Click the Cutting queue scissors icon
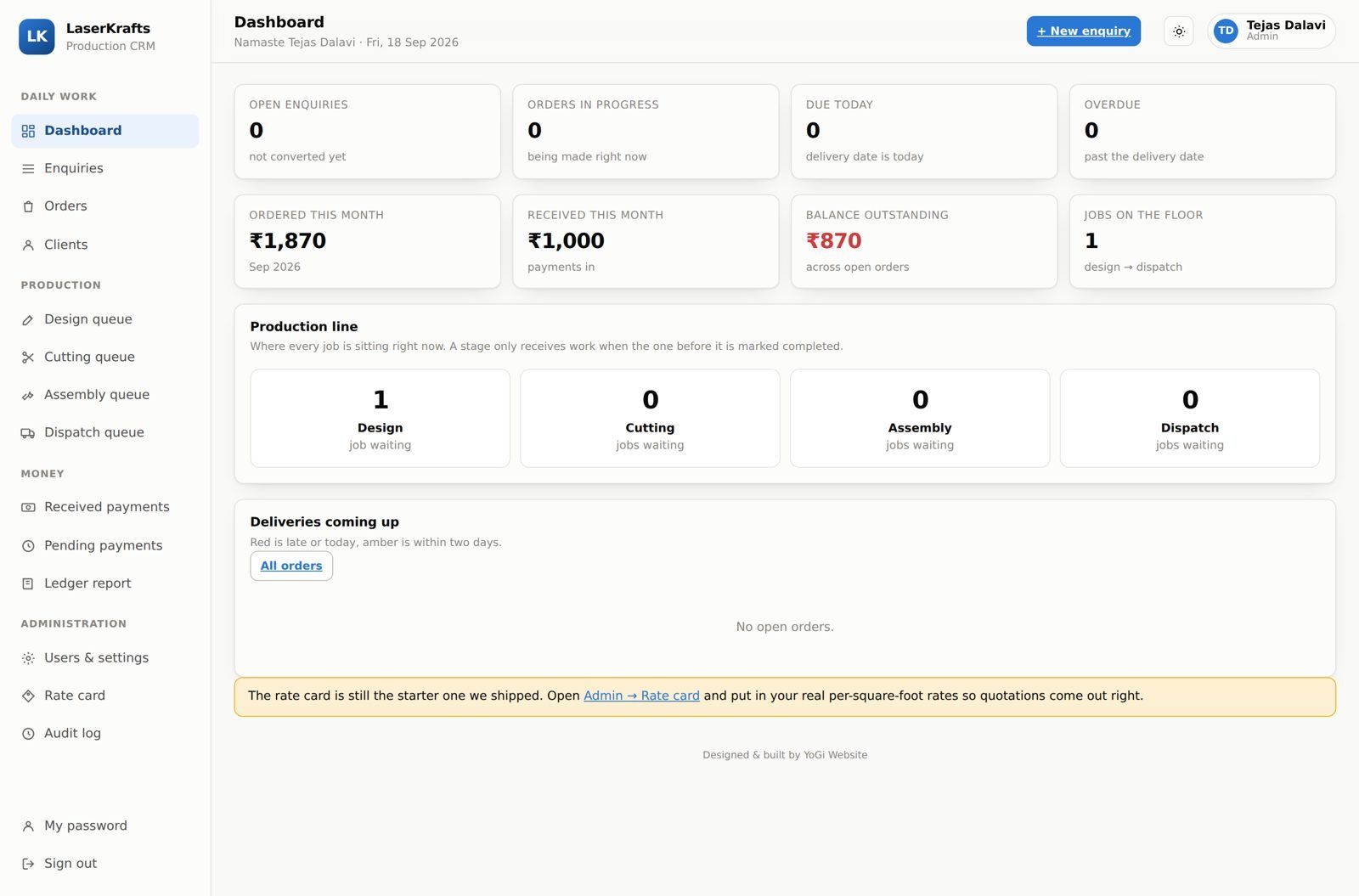This screenshot has height=896, width=1359. (28, 358)
